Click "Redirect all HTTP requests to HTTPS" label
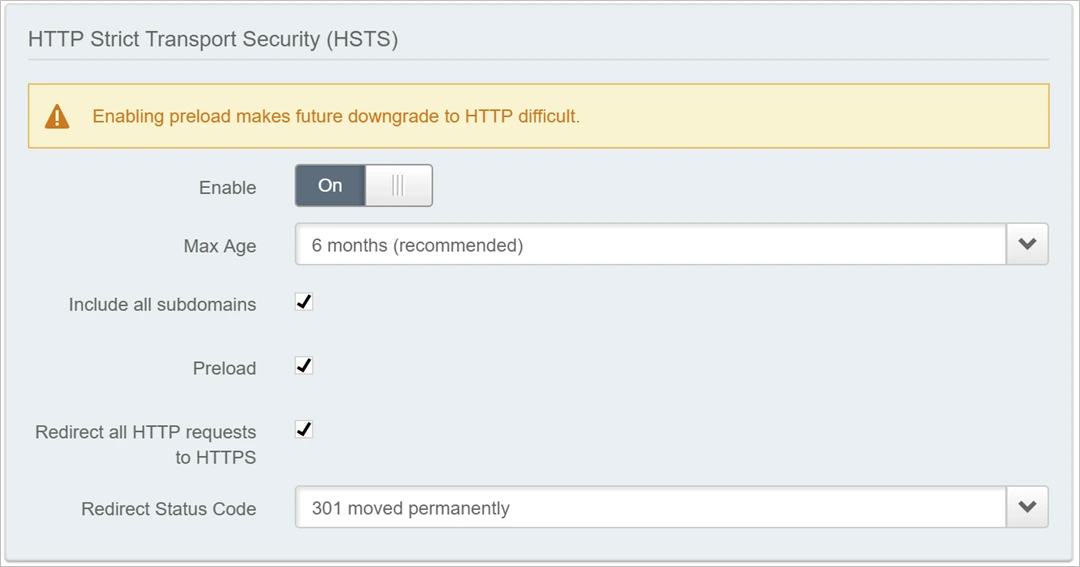Screen dimensions: 1080x567 [x=146, y=444]
